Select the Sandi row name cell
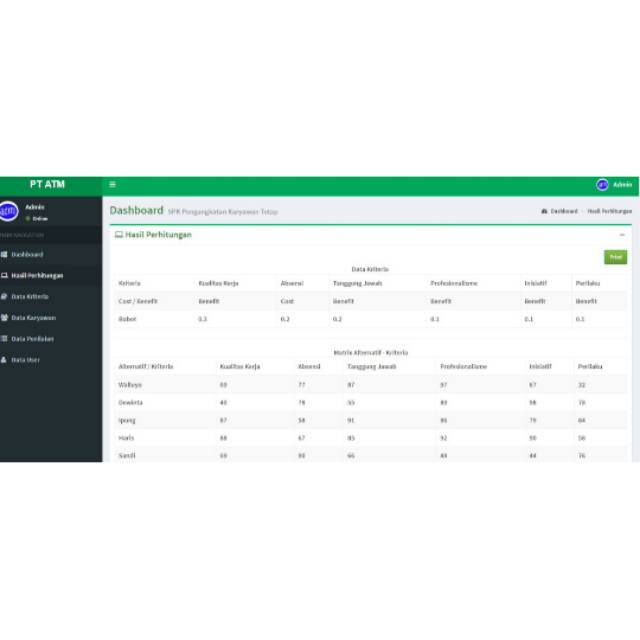This screenshot has height=640, width=640. tap(127, 456)
